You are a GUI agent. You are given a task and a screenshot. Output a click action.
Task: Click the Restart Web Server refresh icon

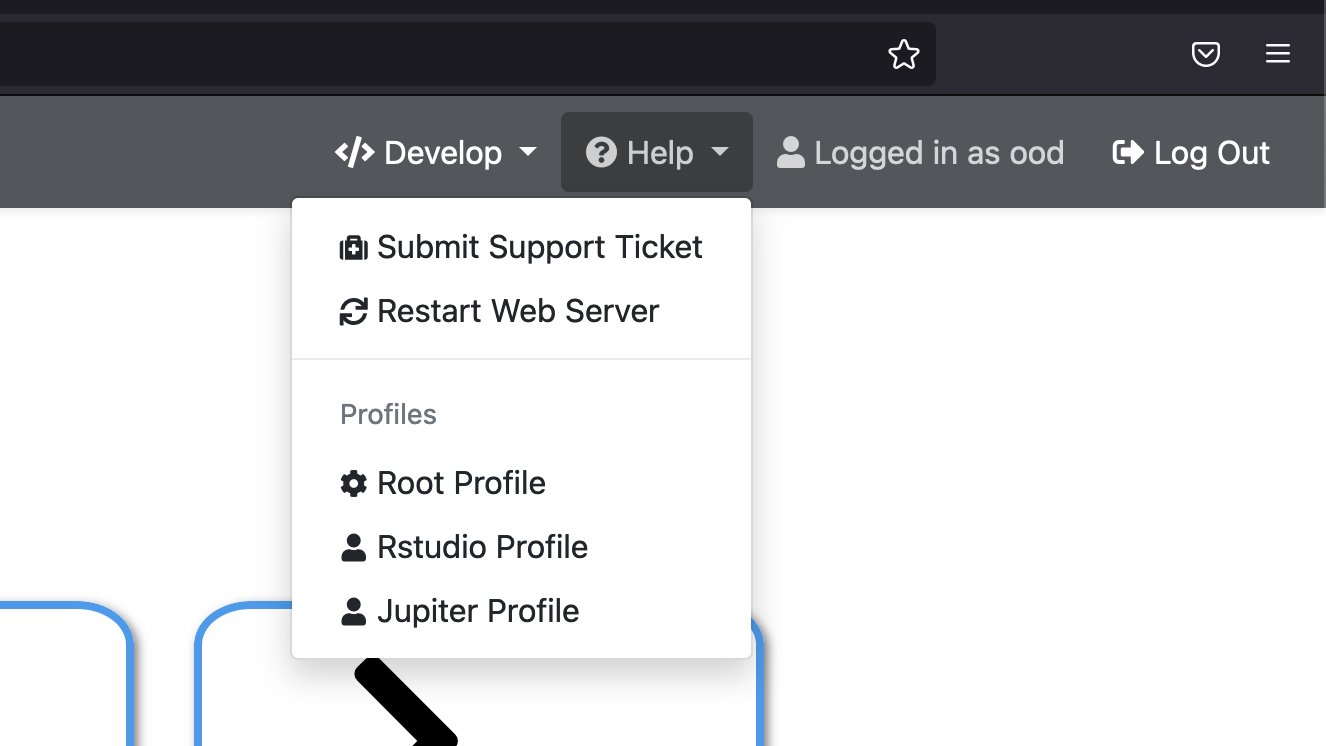coord(354,312)
